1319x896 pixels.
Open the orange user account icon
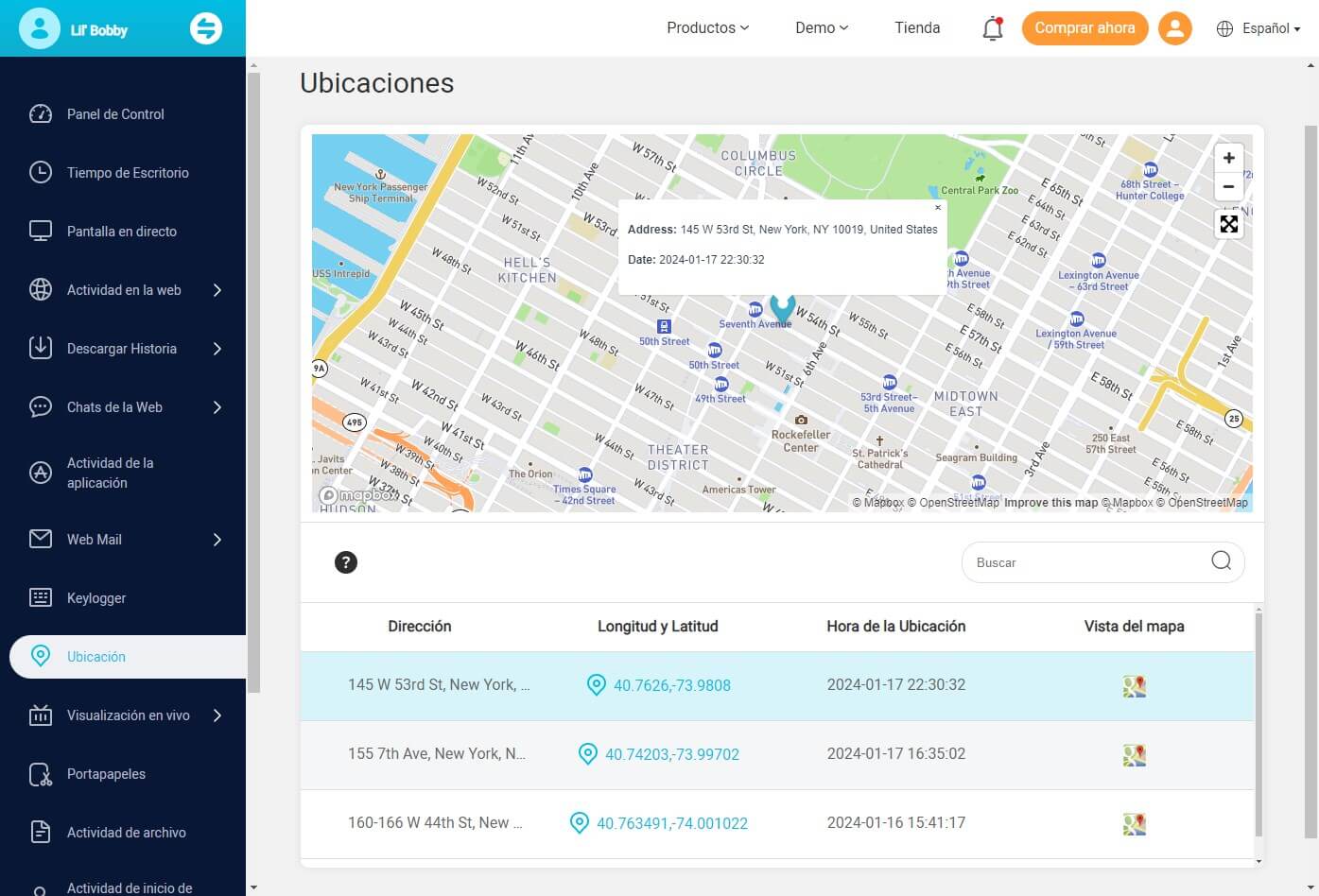(1174, 28)
